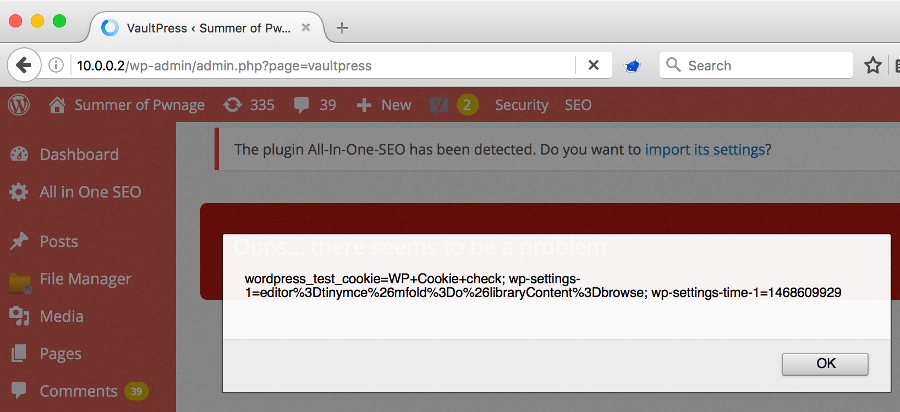Viewport: 900px width, 412px height.
Task: Open the Summer of Pwnage home icon
Action: click(x=57, y=105)
